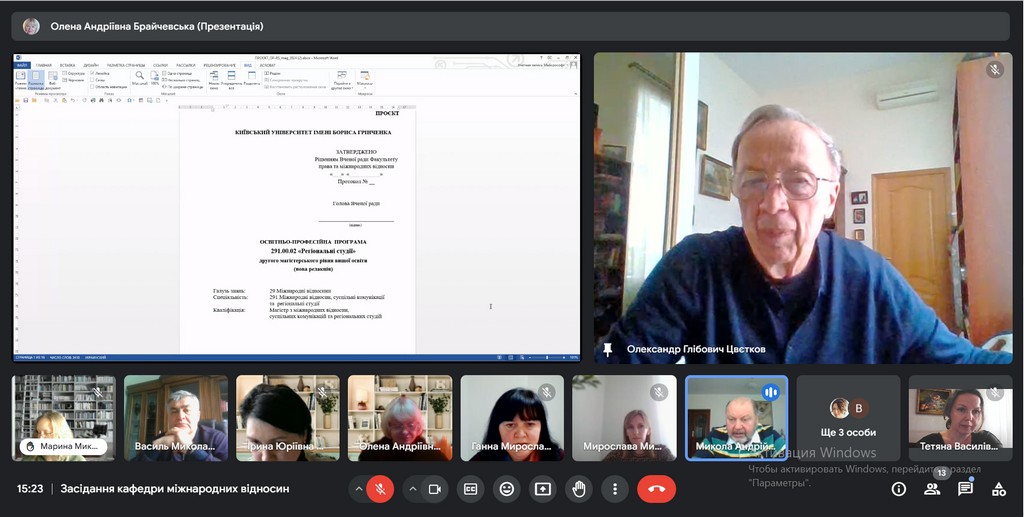
Task: Unmute the microphone with the red mic button
Action: pos(380,489)
